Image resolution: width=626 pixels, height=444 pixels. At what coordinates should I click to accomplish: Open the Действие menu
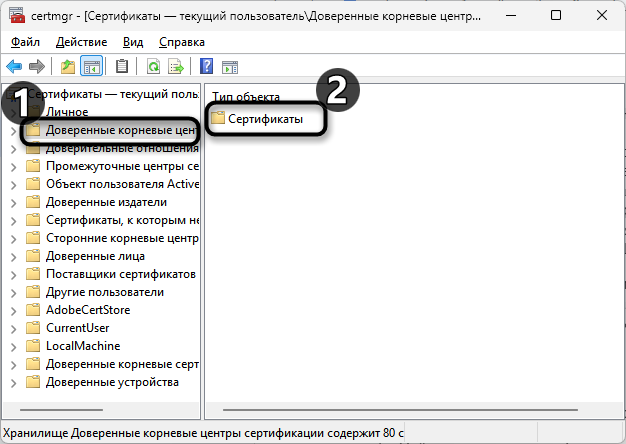pos(81,42)
